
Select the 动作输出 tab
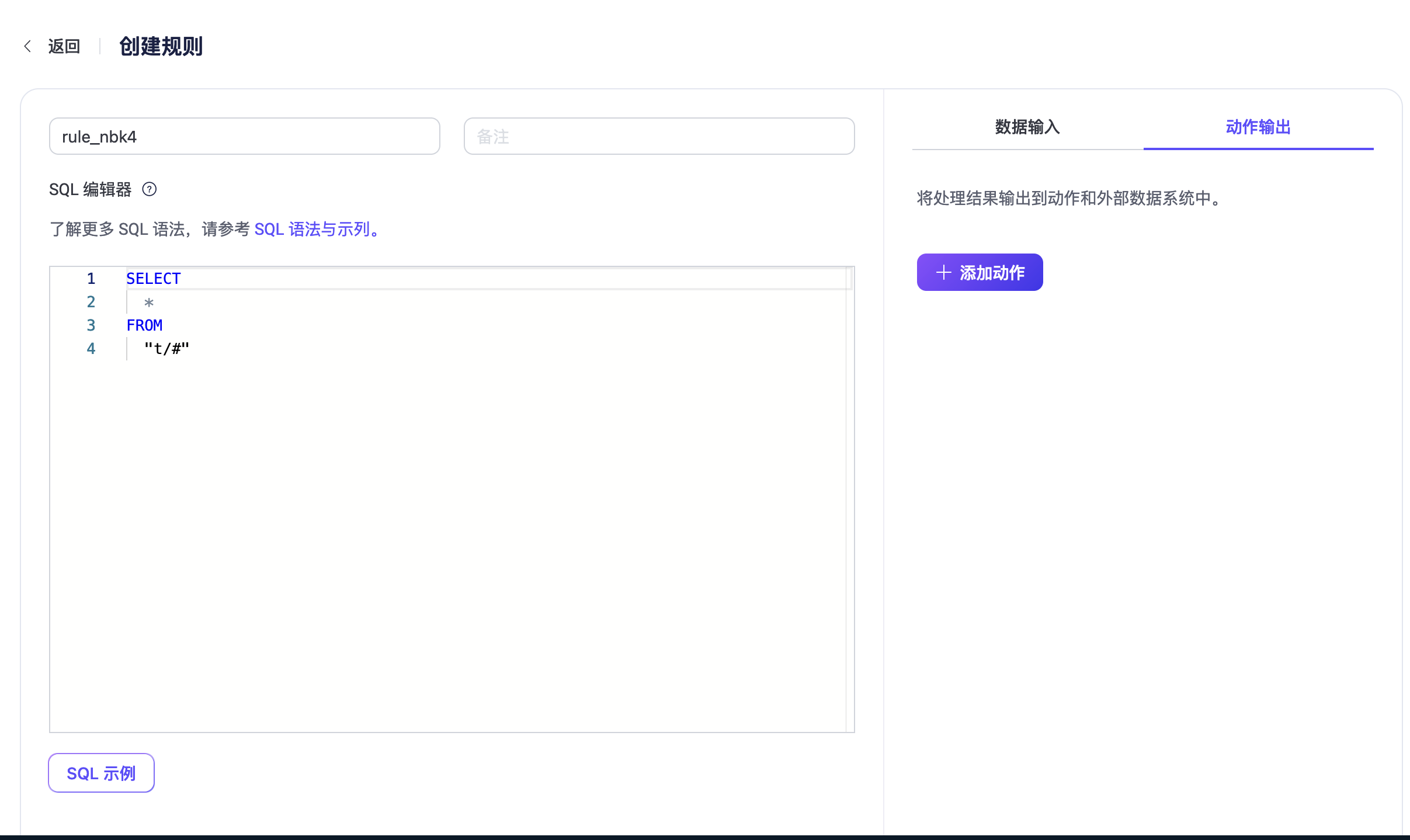(1258, 127)
